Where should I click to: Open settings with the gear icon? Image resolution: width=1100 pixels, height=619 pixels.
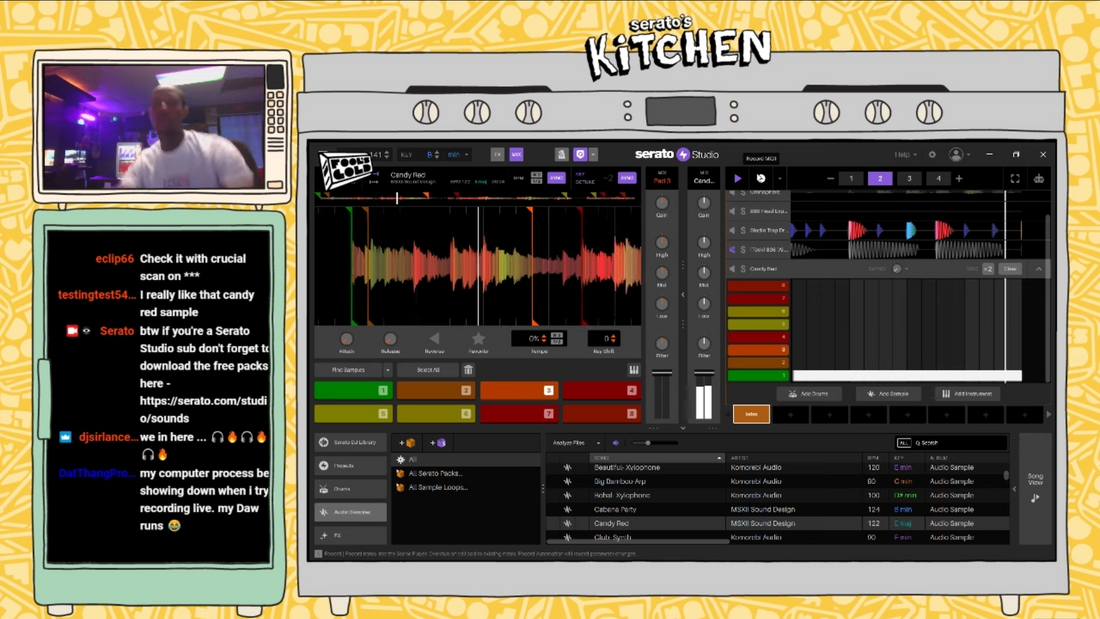[x=932, y=155]
